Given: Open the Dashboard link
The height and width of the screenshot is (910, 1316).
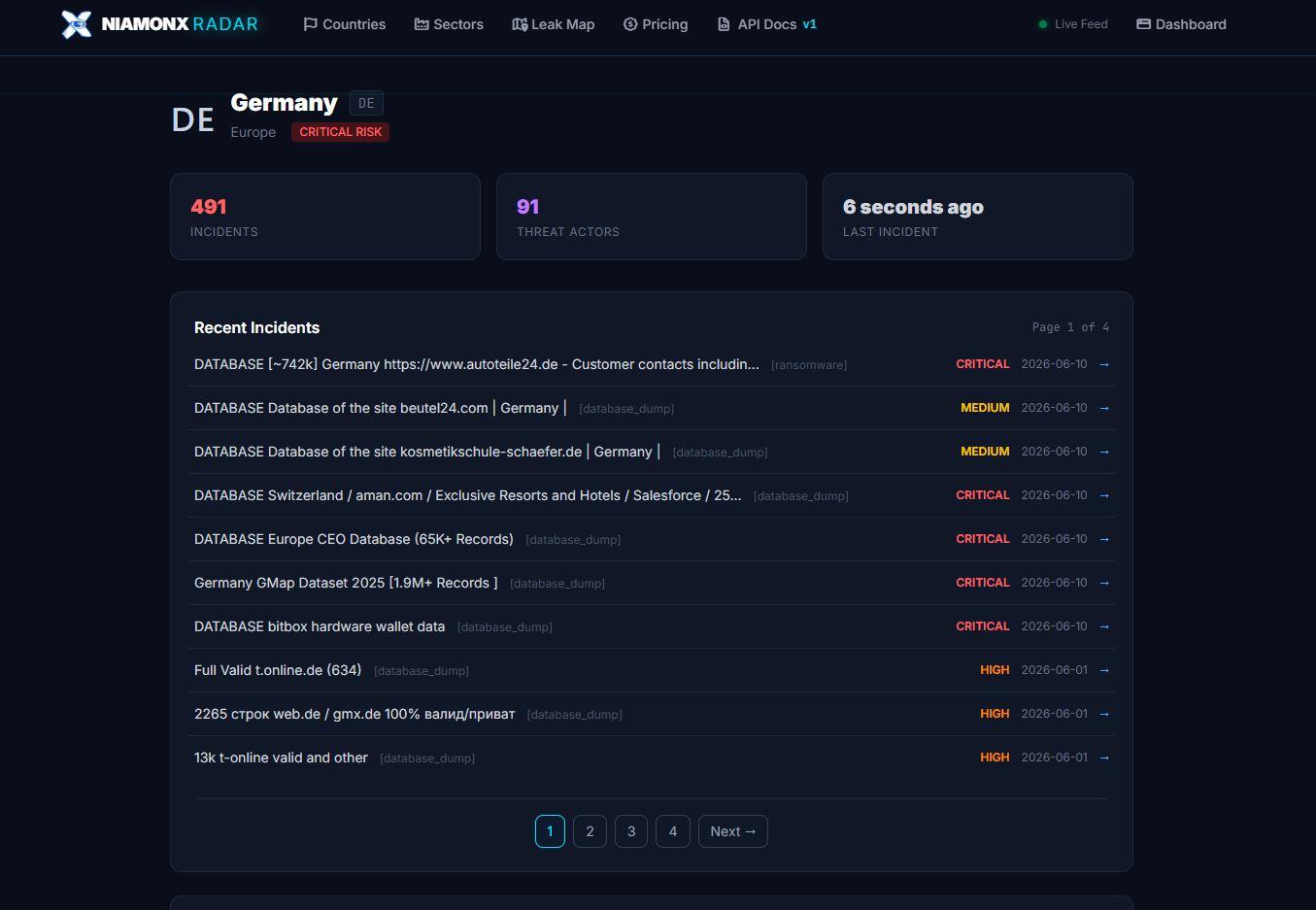Looking at the screenshot, I should [1181, 24].
